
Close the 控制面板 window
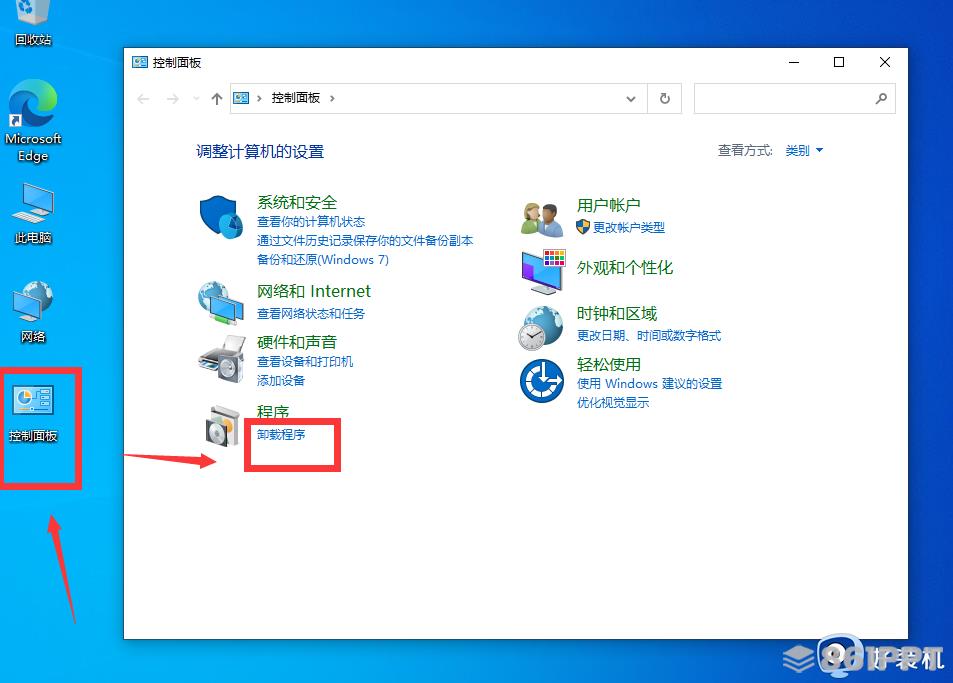[x=885, y=62]
